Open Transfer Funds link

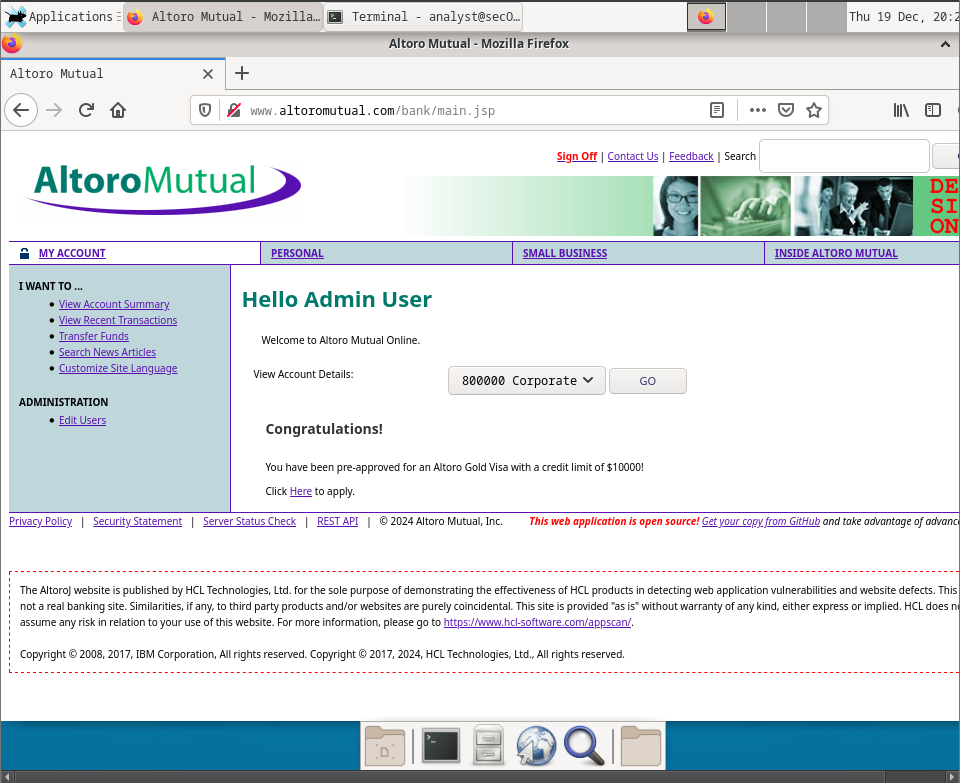click(94, 336)
